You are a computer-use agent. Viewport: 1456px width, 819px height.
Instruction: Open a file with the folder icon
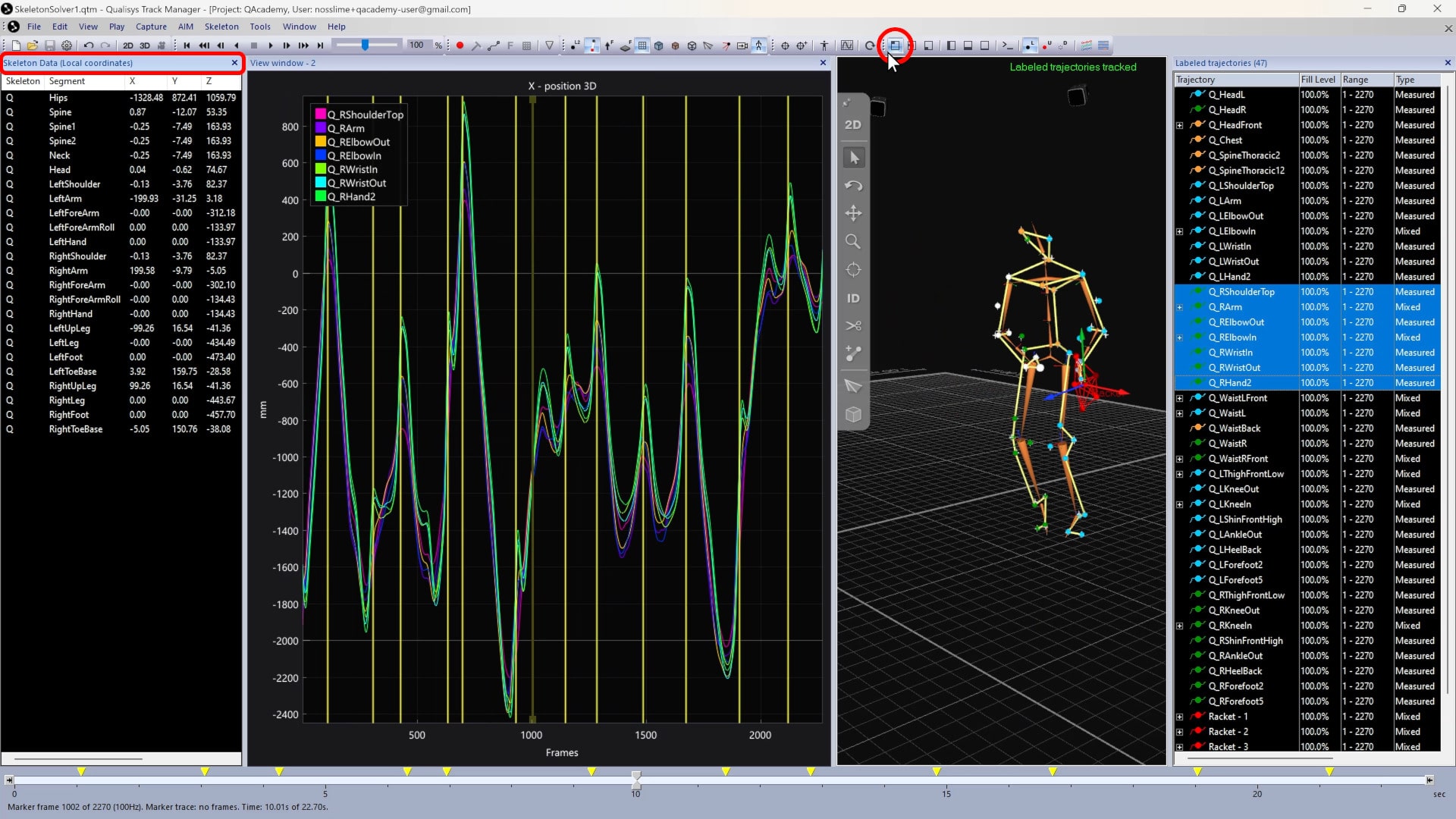click(33, 45)
